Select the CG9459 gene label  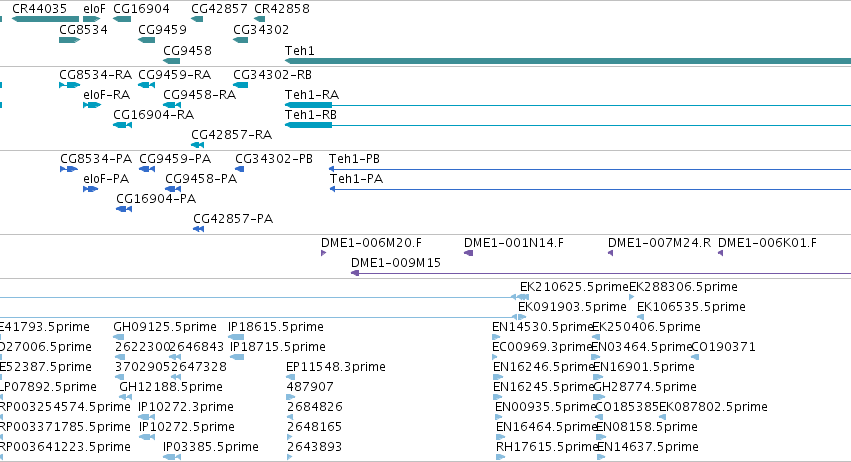coord(162,29)
